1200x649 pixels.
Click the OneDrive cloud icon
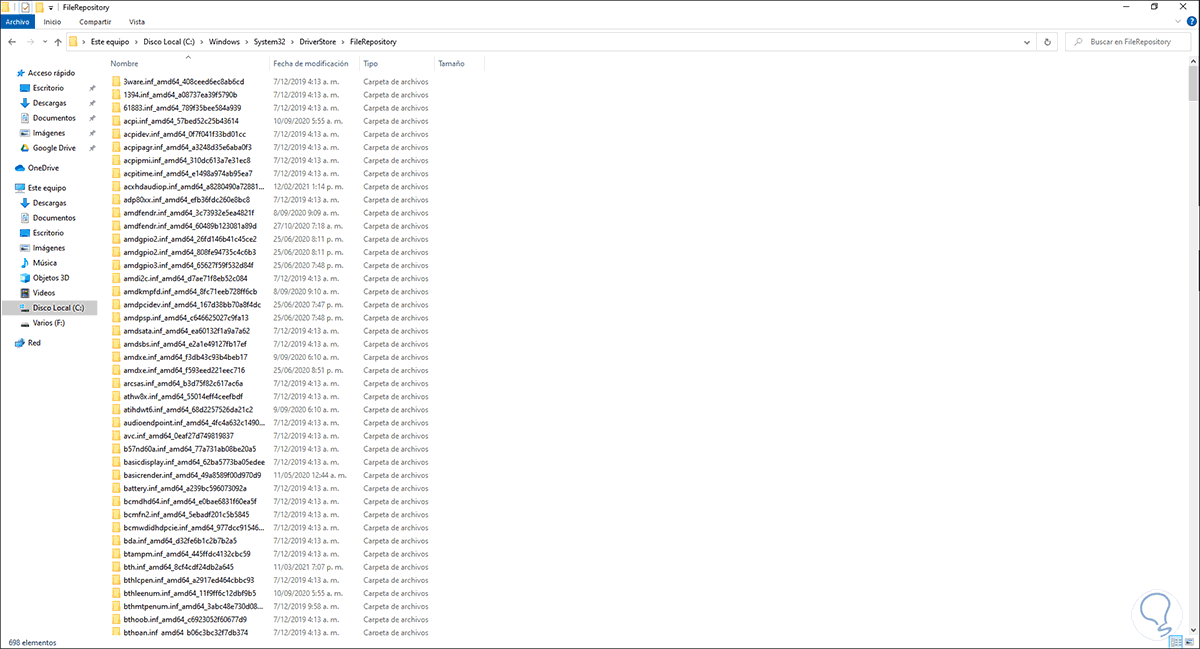(x=20, y=168)
